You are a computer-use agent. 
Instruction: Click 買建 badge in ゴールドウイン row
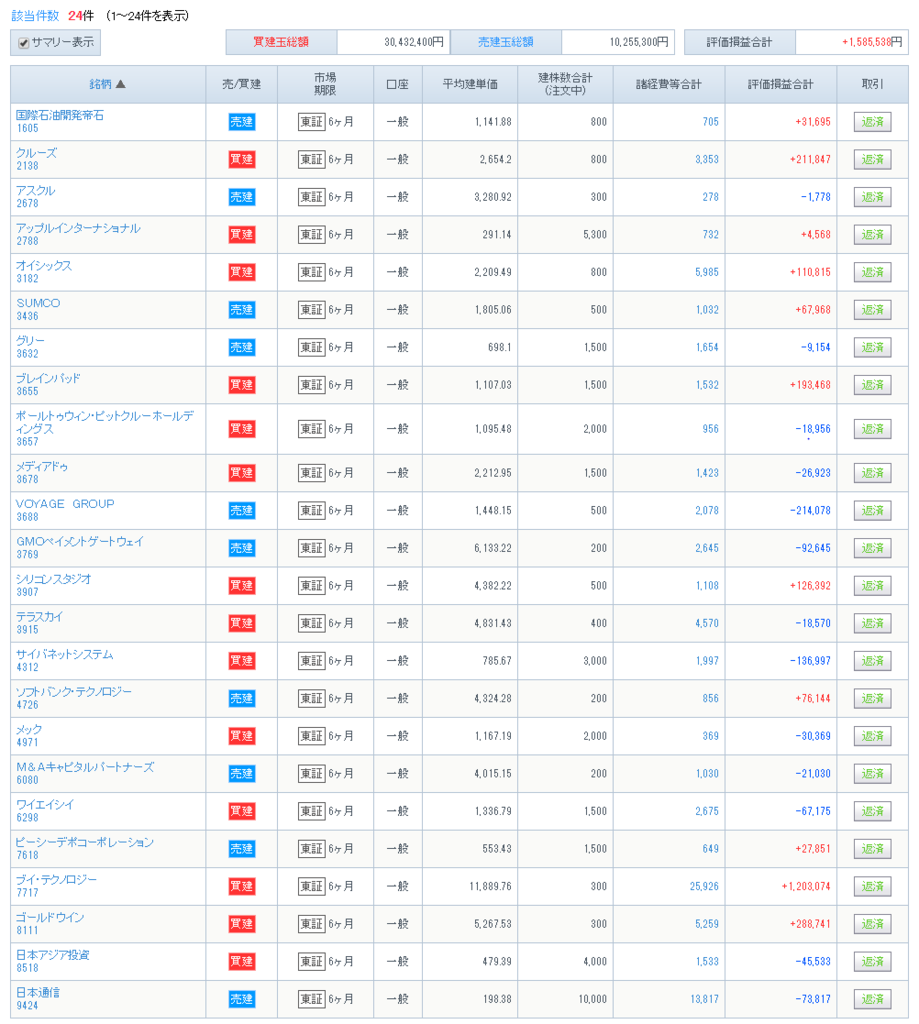(242, 924)
